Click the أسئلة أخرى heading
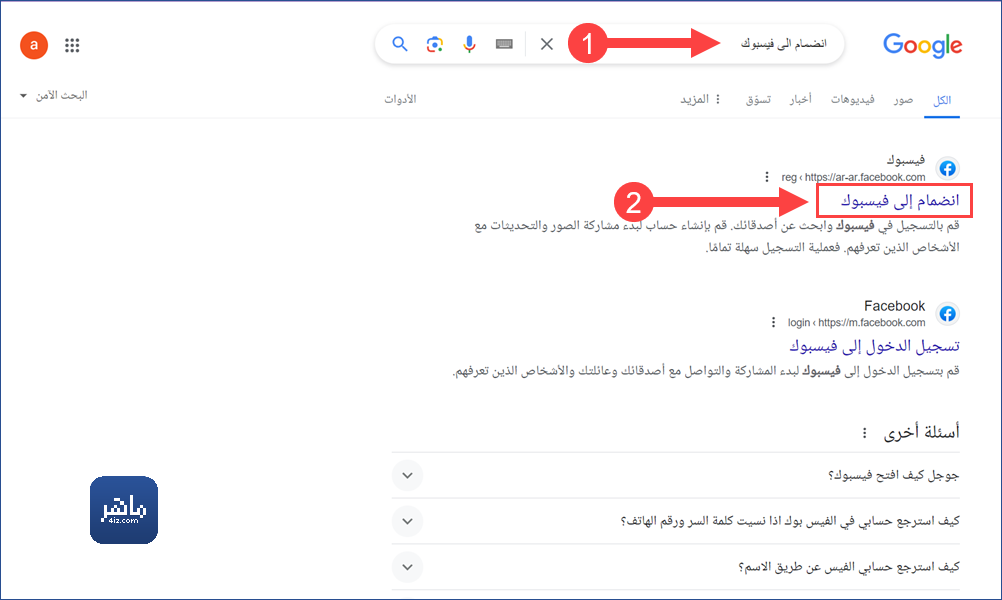The width and height of the screenshot is (1002, 600). (921, 433)
